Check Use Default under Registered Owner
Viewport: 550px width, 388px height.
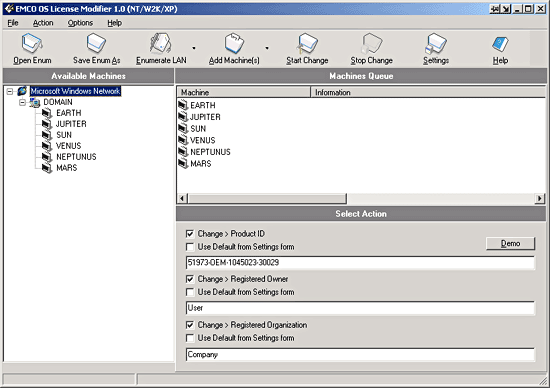[190, 292]
